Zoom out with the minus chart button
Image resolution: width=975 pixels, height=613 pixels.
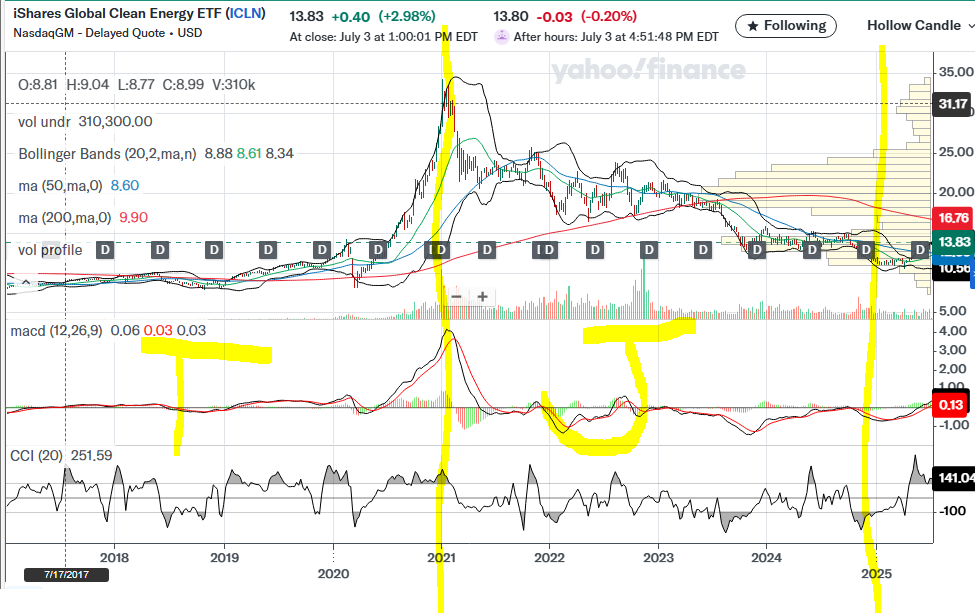(x=456, y=297)
